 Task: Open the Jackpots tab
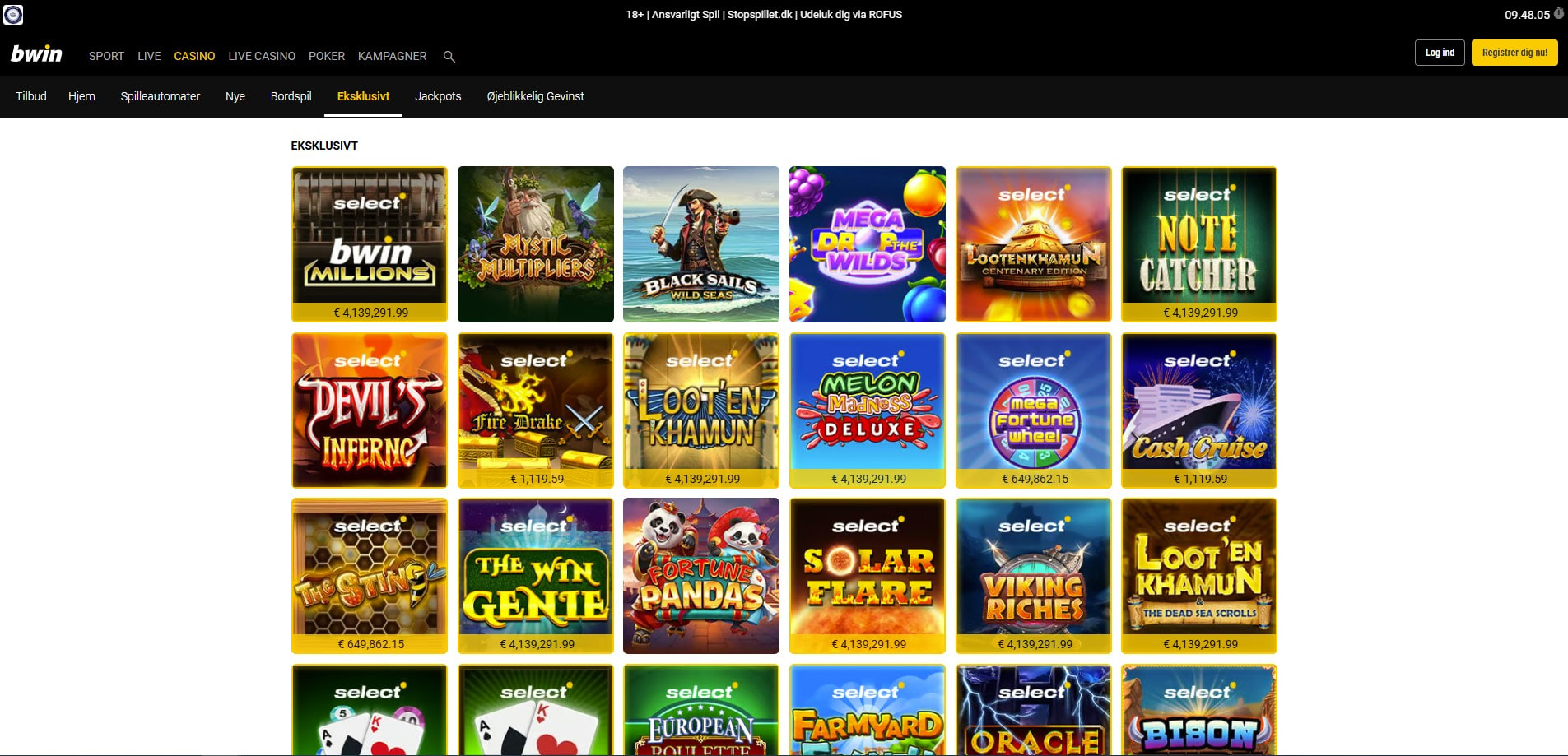pyautogui.click(x=438, y=96)
